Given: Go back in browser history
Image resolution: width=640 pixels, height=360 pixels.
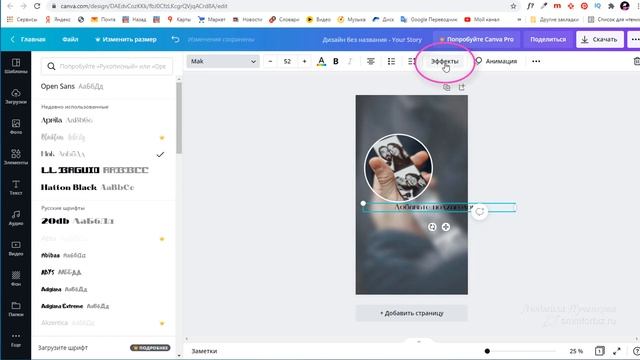Looking at the screenshot, I should [x=10, y=6].
